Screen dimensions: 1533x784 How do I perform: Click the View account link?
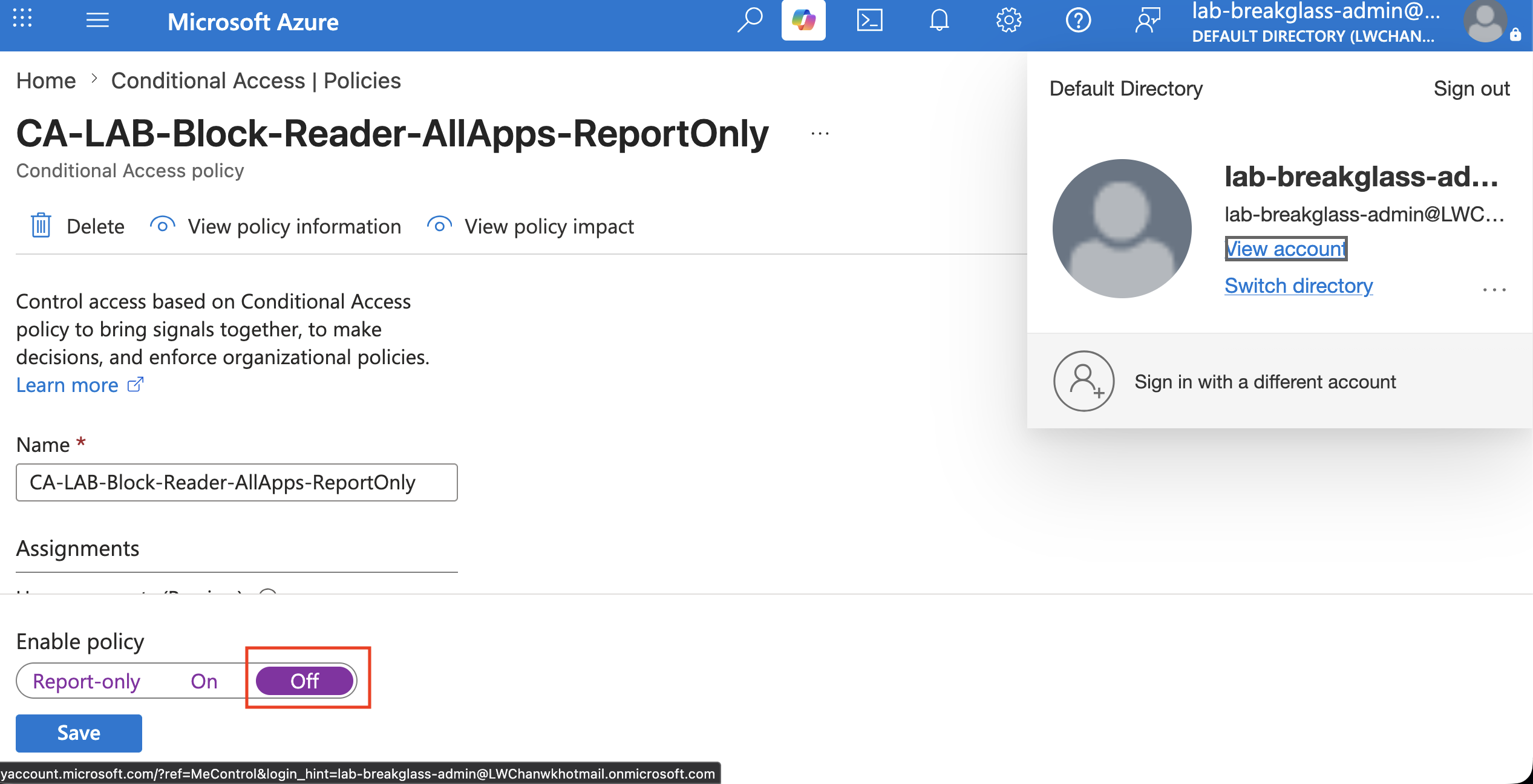tap(1286, 249)
